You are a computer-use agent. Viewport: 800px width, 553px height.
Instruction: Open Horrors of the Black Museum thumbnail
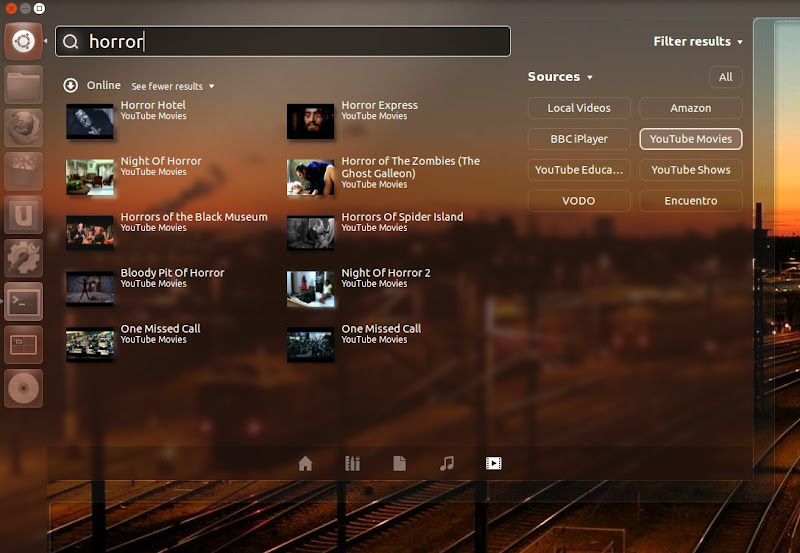click(90, 233)
